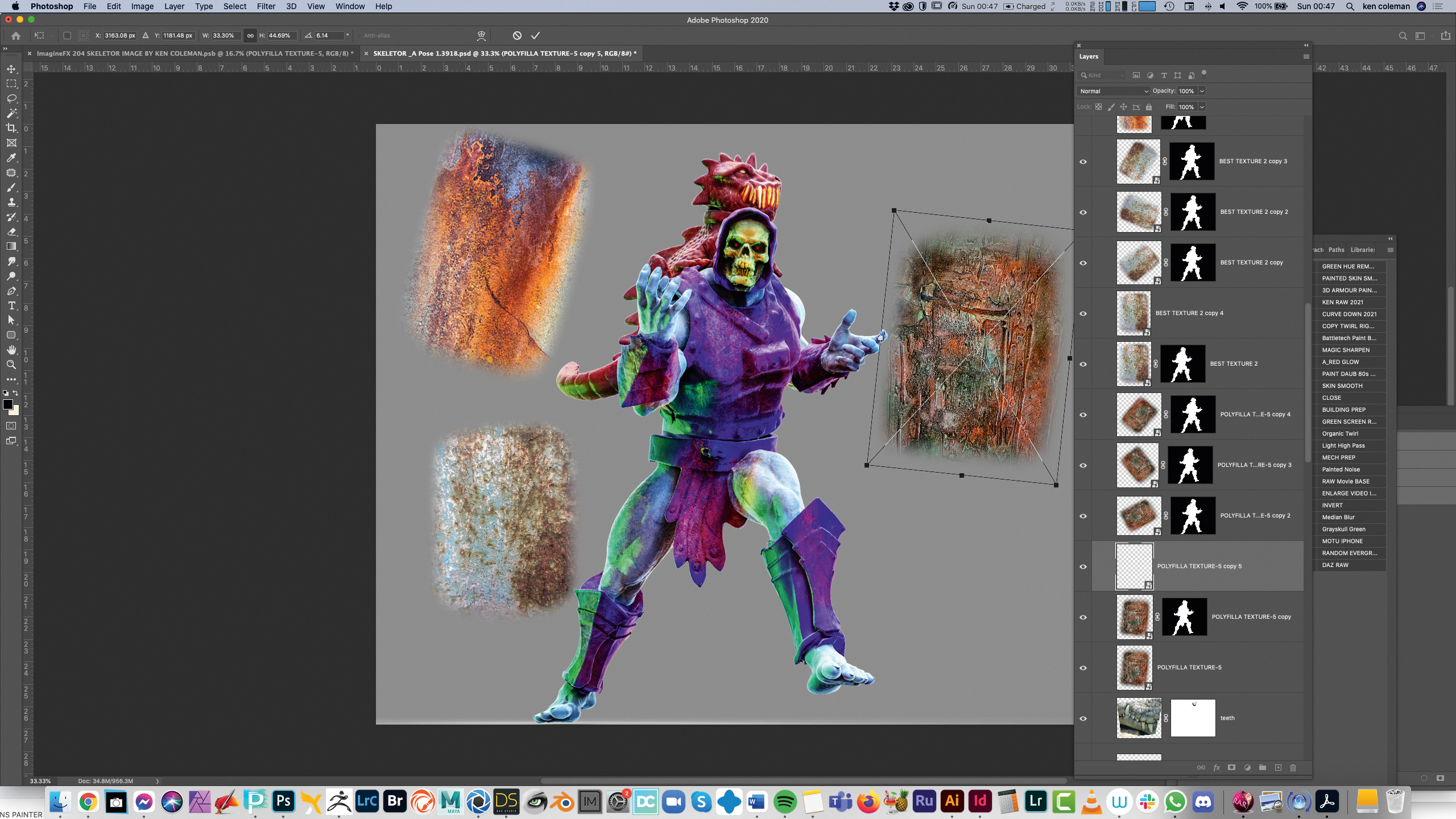Open the Image menu
The image size is (1456, 819).
[x=142, y=6]
